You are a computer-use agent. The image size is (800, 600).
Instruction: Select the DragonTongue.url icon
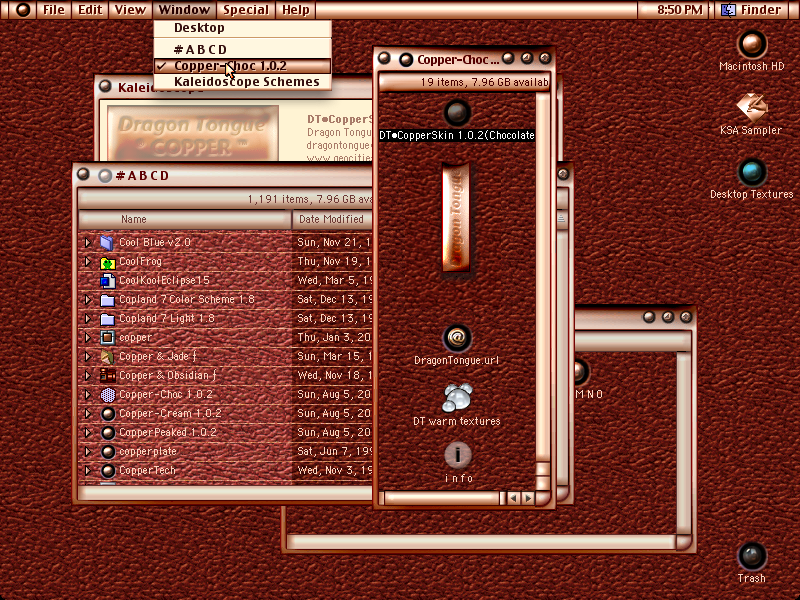click(x=457, y=338)
